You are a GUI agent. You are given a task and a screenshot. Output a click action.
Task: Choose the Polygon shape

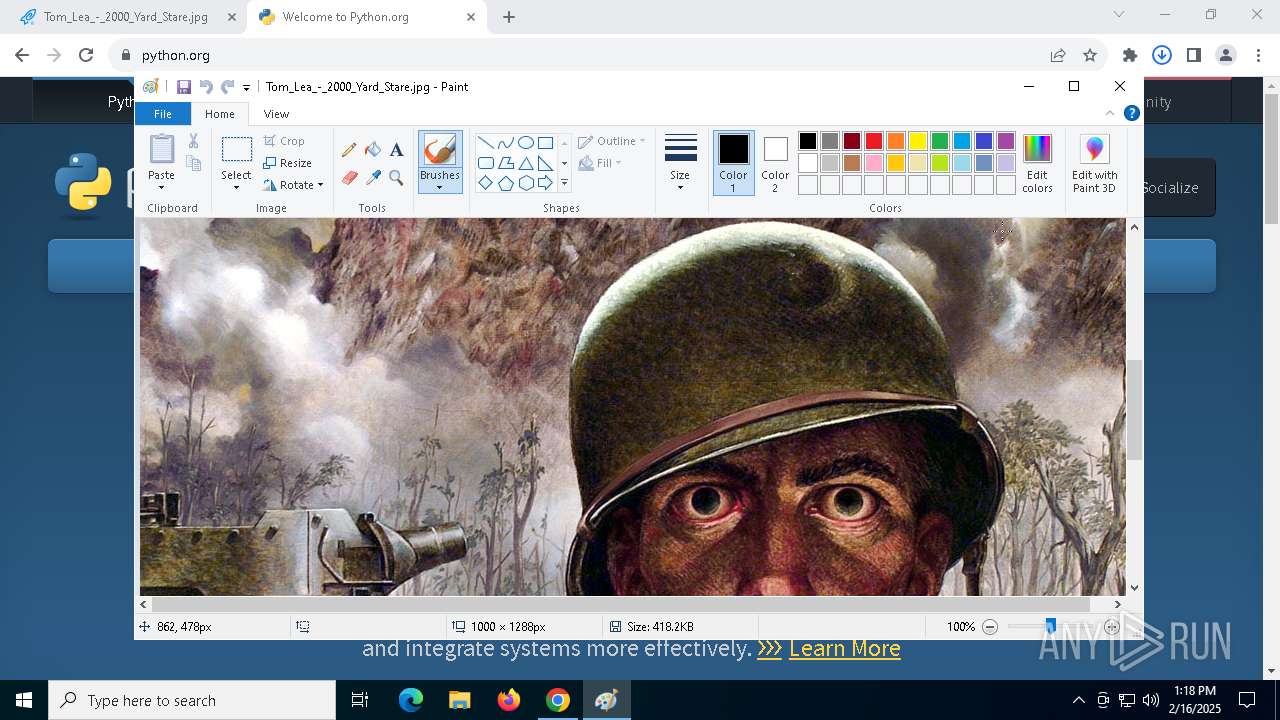(x=505, y=163)
